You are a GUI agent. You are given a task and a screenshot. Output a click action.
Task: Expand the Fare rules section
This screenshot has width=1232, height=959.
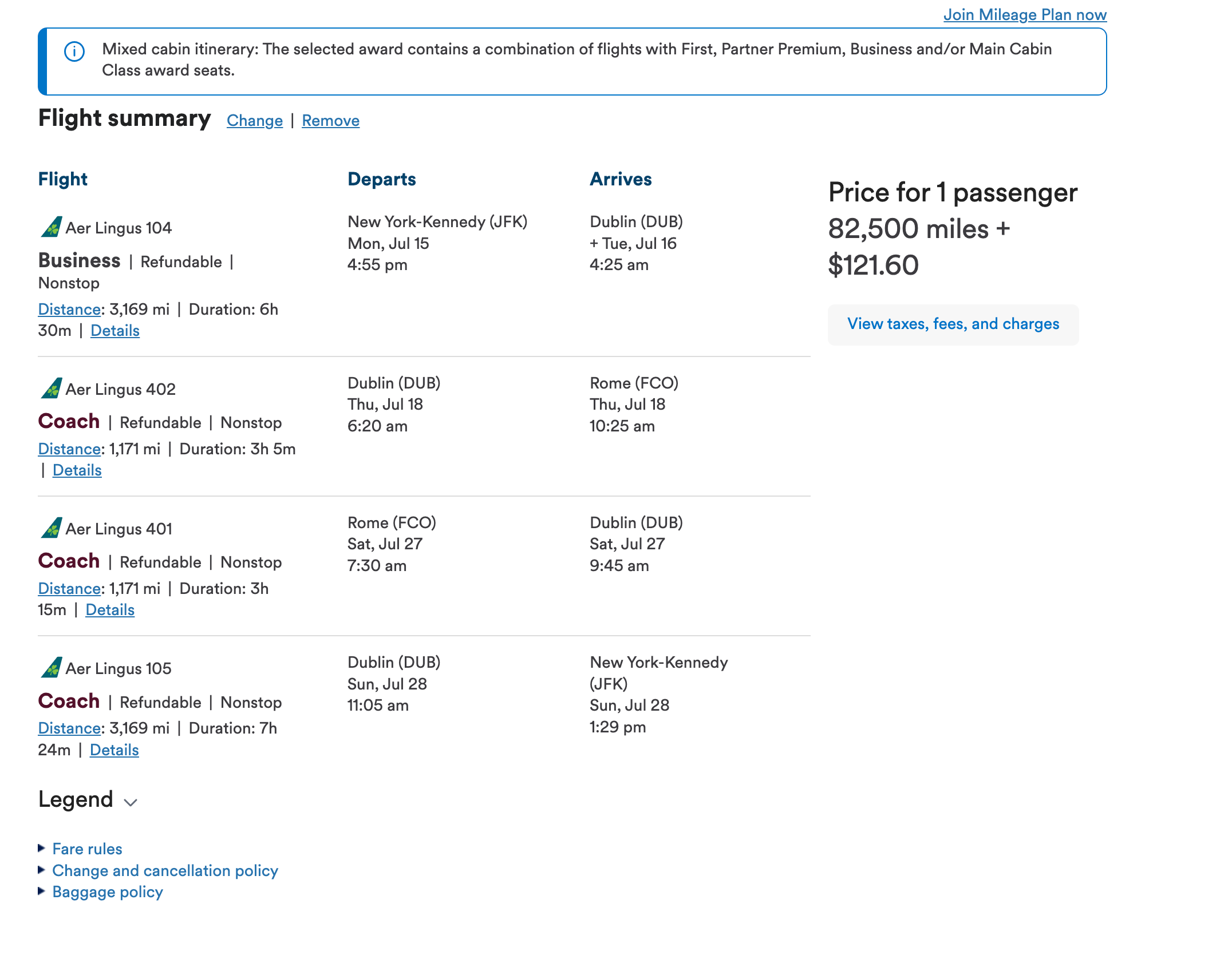click(x=86, y=849)
